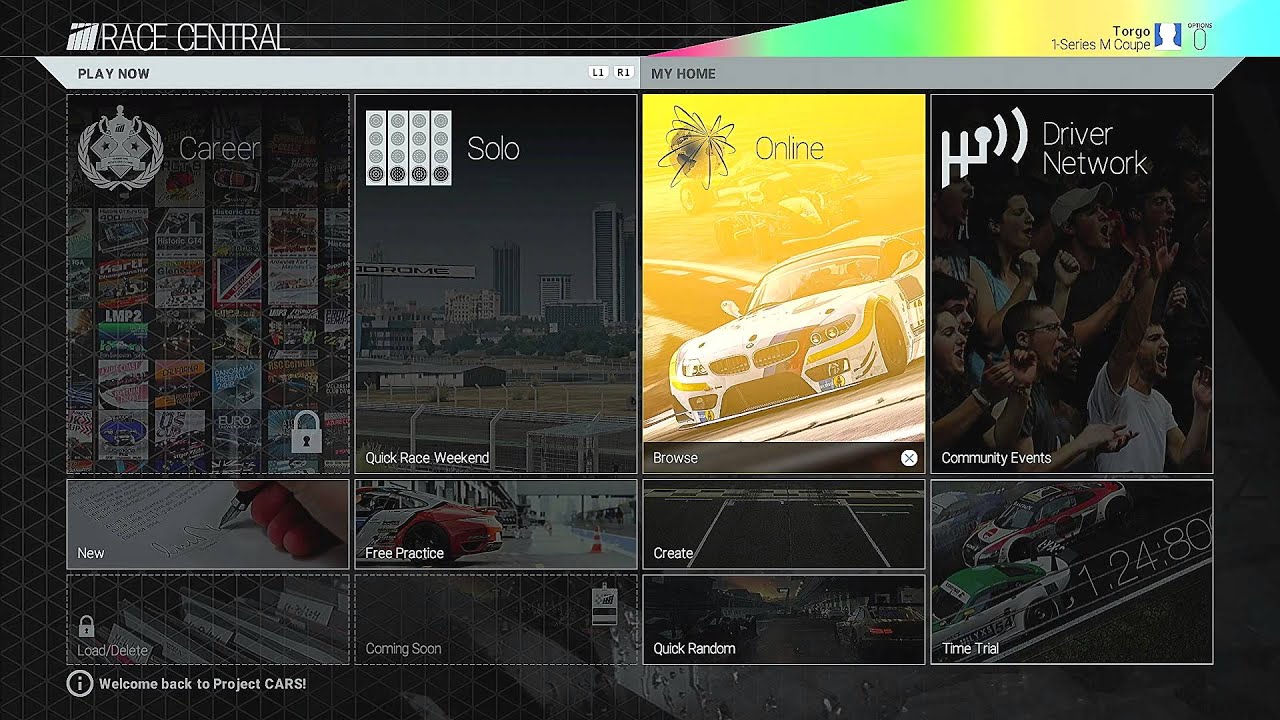The height and width of the screenshot is (720, 1280).
Task: Click the RACE CENTRAL header title
Action: pyautogui.click(x=194, y=38)
